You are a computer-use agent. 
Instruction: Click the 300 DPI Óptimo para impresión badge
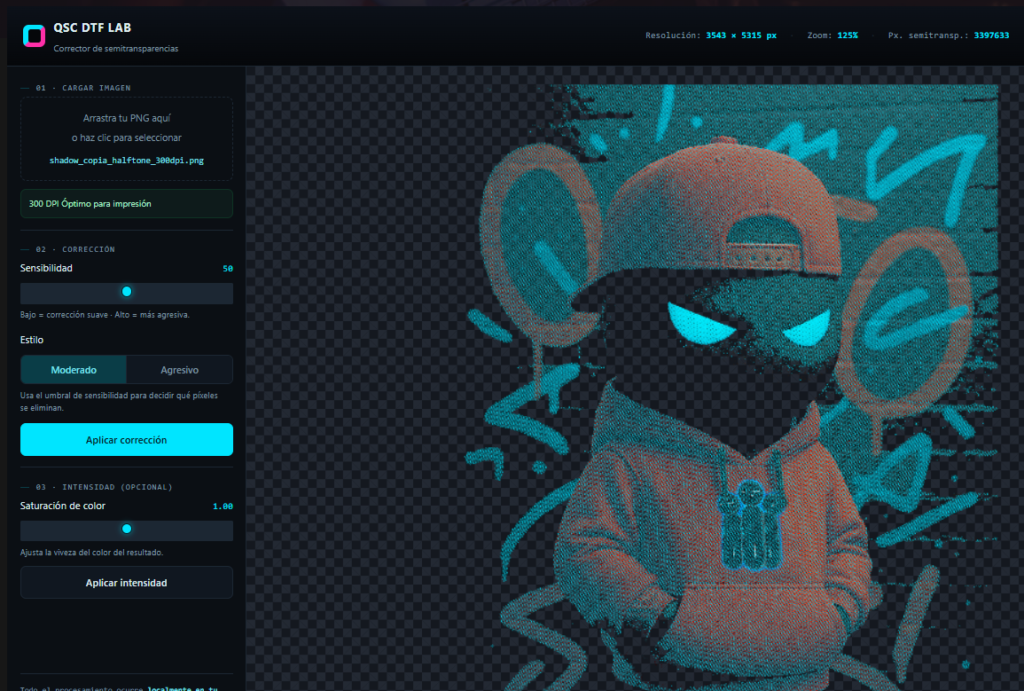coord(127,204)
